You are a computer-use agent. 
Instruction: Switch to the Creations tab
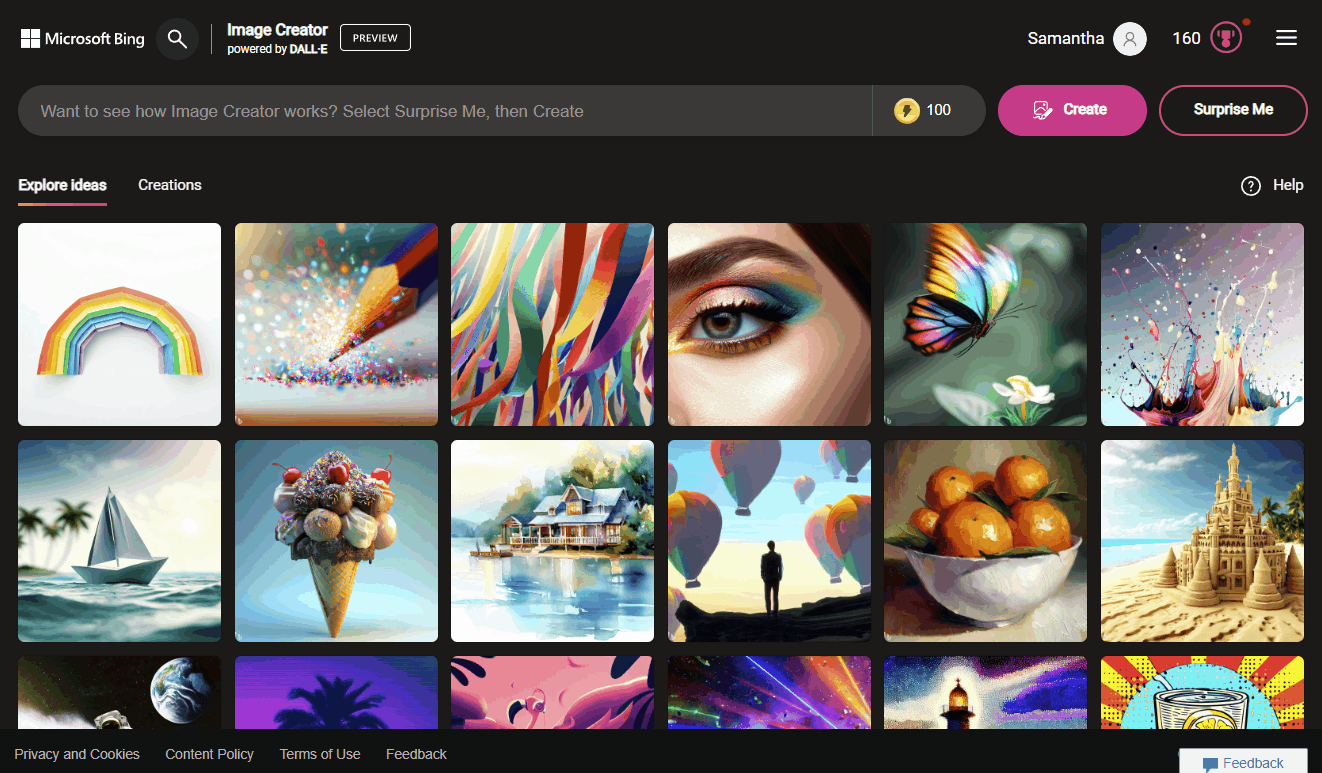pos(169,185)
